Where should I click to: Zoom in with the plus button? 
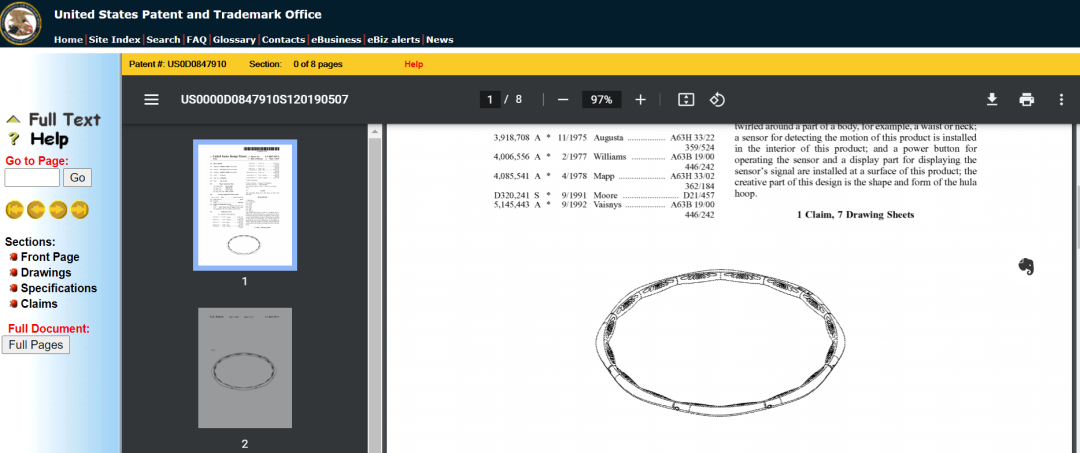pyautogui.click(x=641, y=100)
